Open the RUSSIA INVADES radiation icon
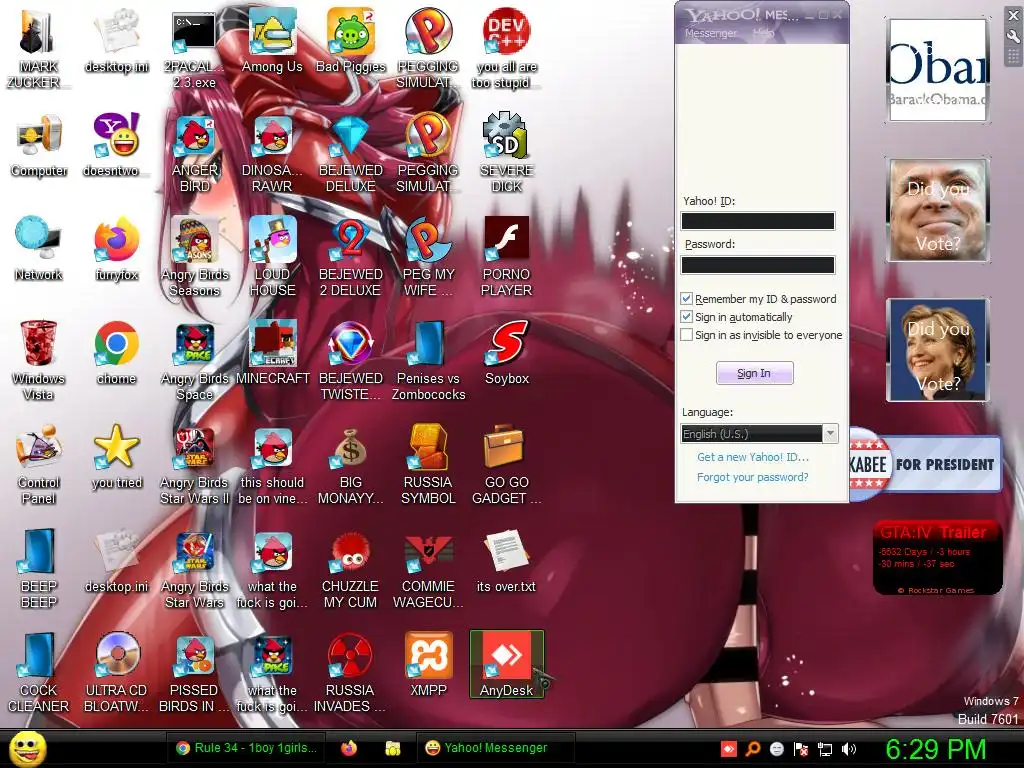This screenshot has width=1024, height=768. point(351,672)
